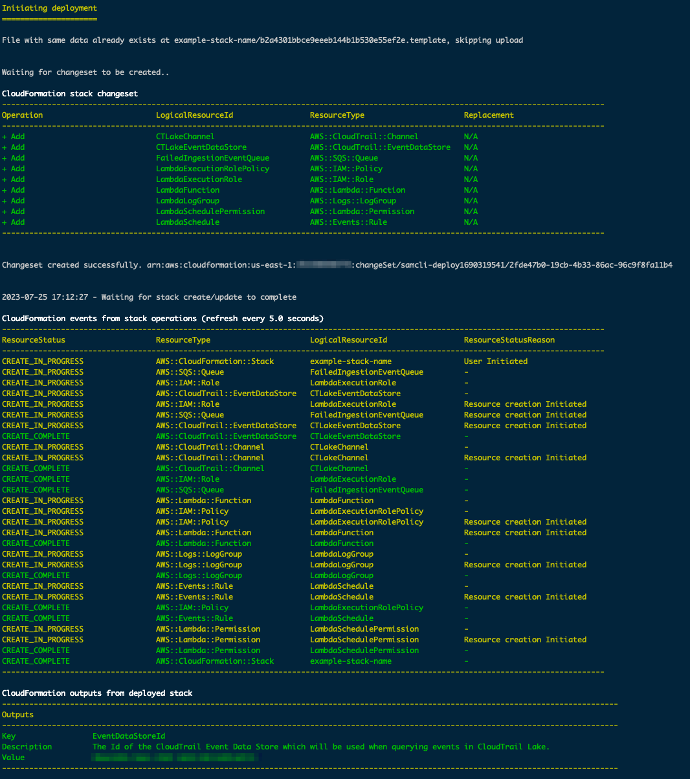Click the blurred output value next to "Value"
691x779 pixels.
pyautogui.click(x=174, y=758)
